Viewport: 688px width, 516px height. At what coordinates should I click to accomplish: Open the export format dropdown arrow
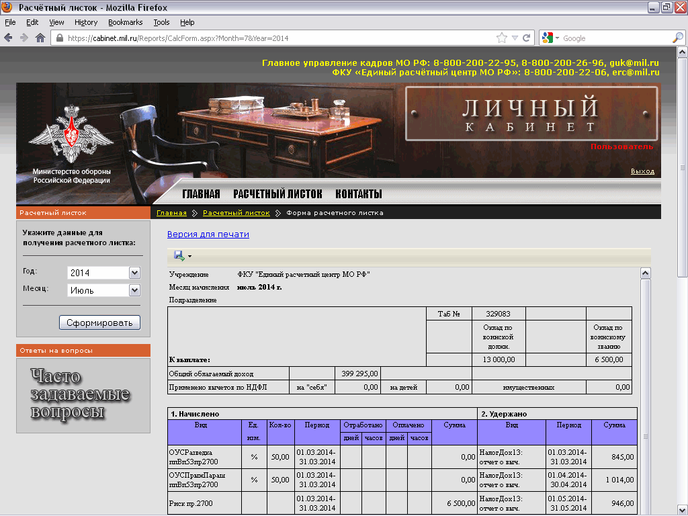[190, 256]
